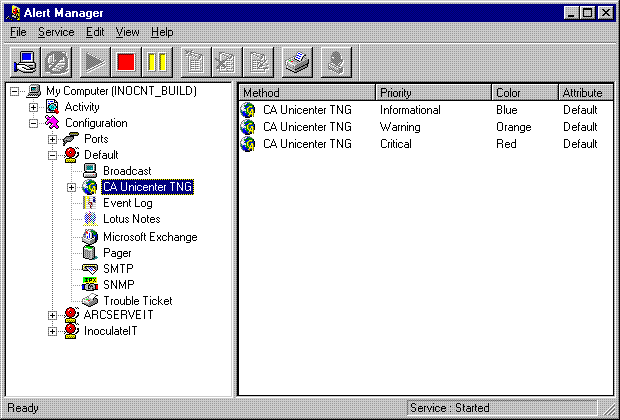Viewport: 620px width, 420px height.
Task: Click the printer icon in the toolbar
Action: pyautogui.click(x=299, y=62)
